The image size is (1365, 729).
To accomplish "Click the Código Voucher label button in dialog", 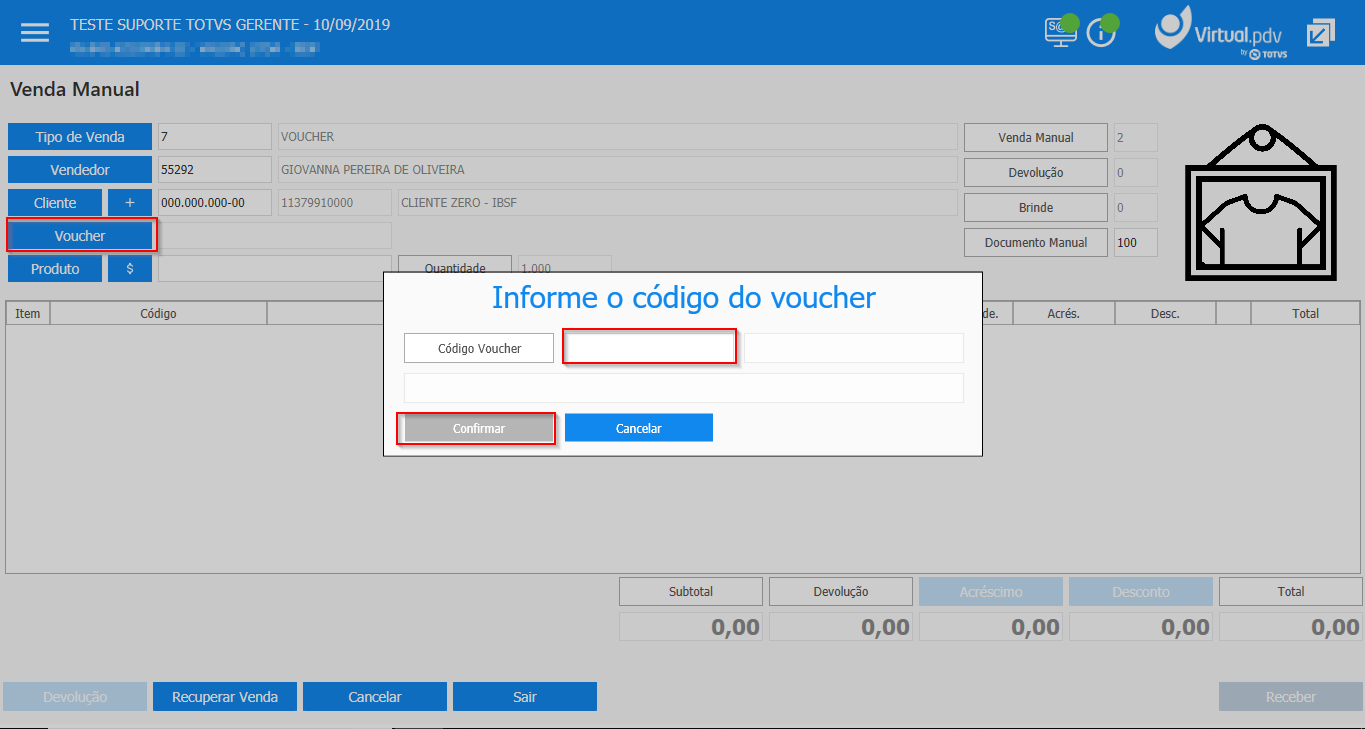I will pyautogui.click(x=479, y=348).
